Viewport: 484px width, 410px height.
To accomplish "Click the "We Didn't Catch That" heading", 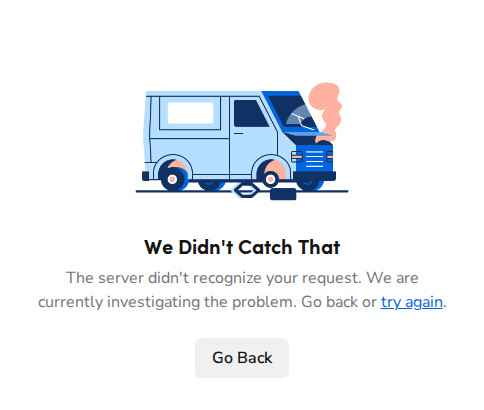I will tap(242, 247).
